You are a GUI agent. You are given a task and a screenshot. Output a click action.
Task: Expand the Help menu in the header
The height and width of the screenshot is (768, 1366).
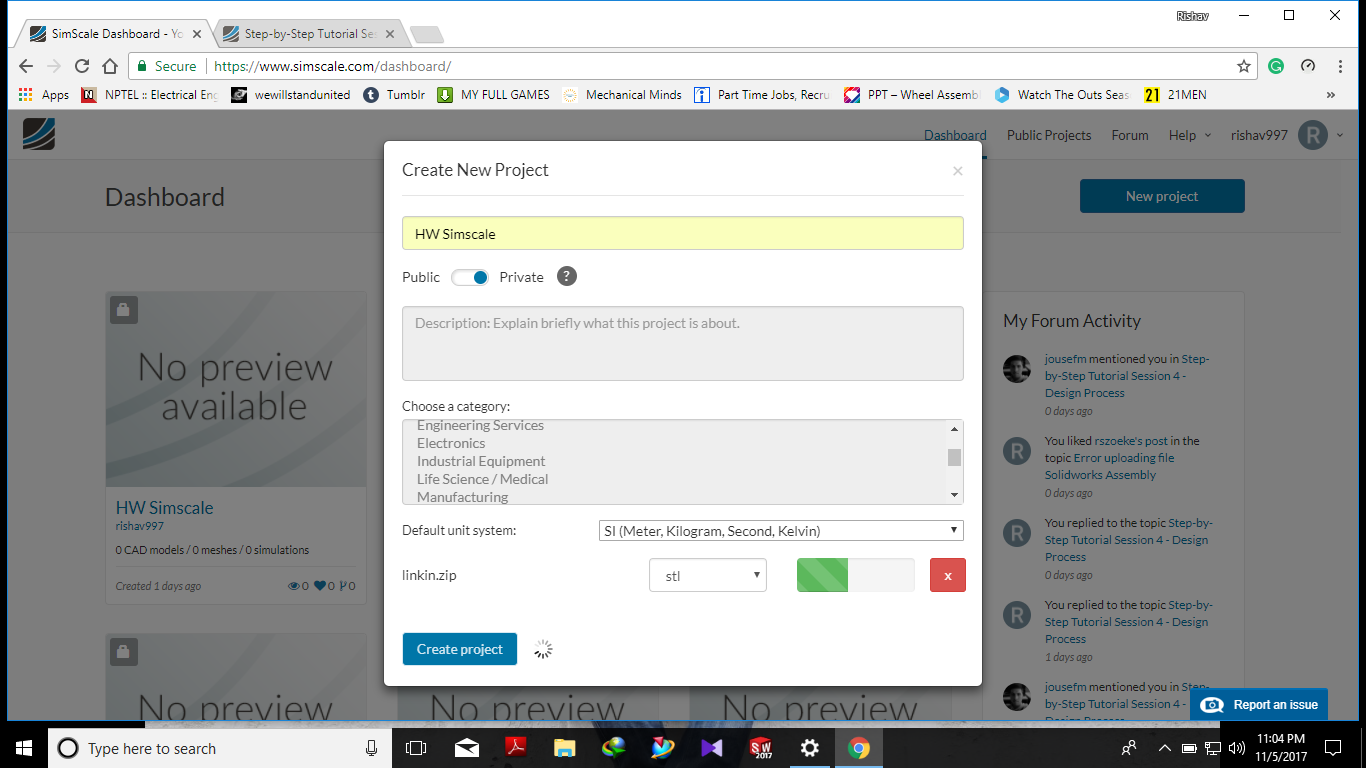[1190, 135]
